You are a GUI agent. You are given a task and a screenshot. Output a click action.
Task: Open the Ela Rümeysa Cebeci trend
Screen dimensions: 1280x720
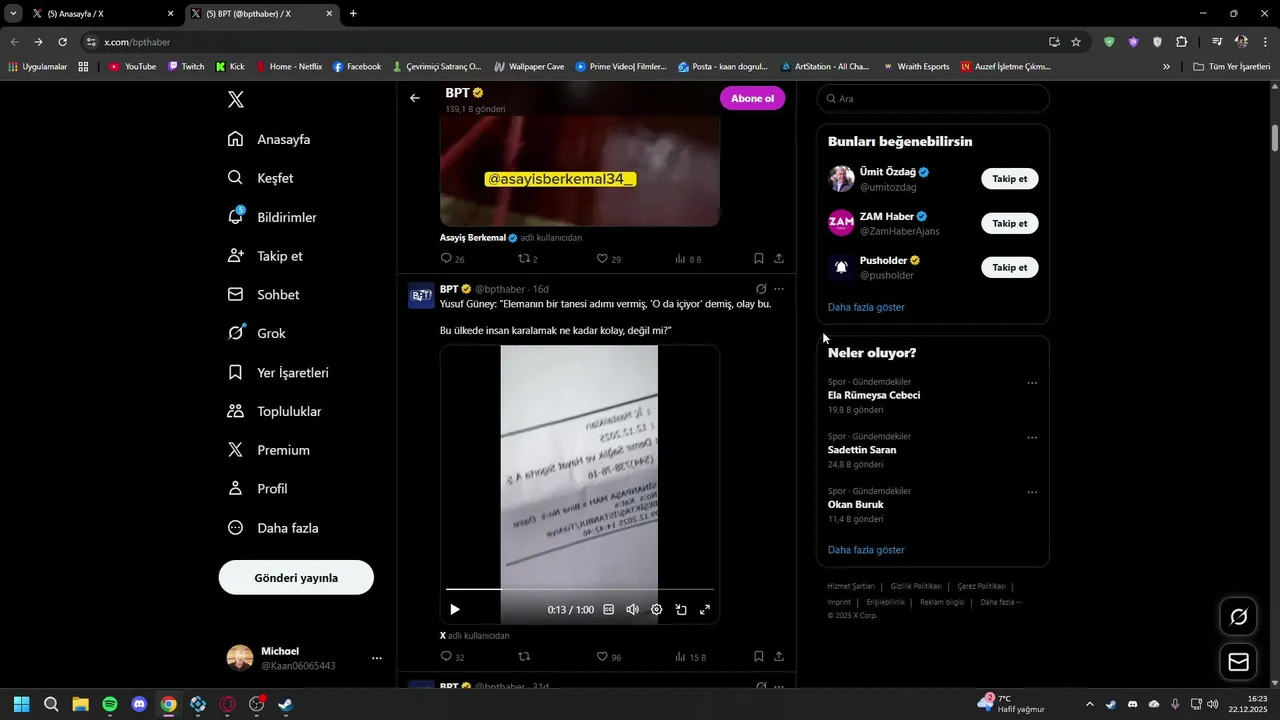click(874, 395)
